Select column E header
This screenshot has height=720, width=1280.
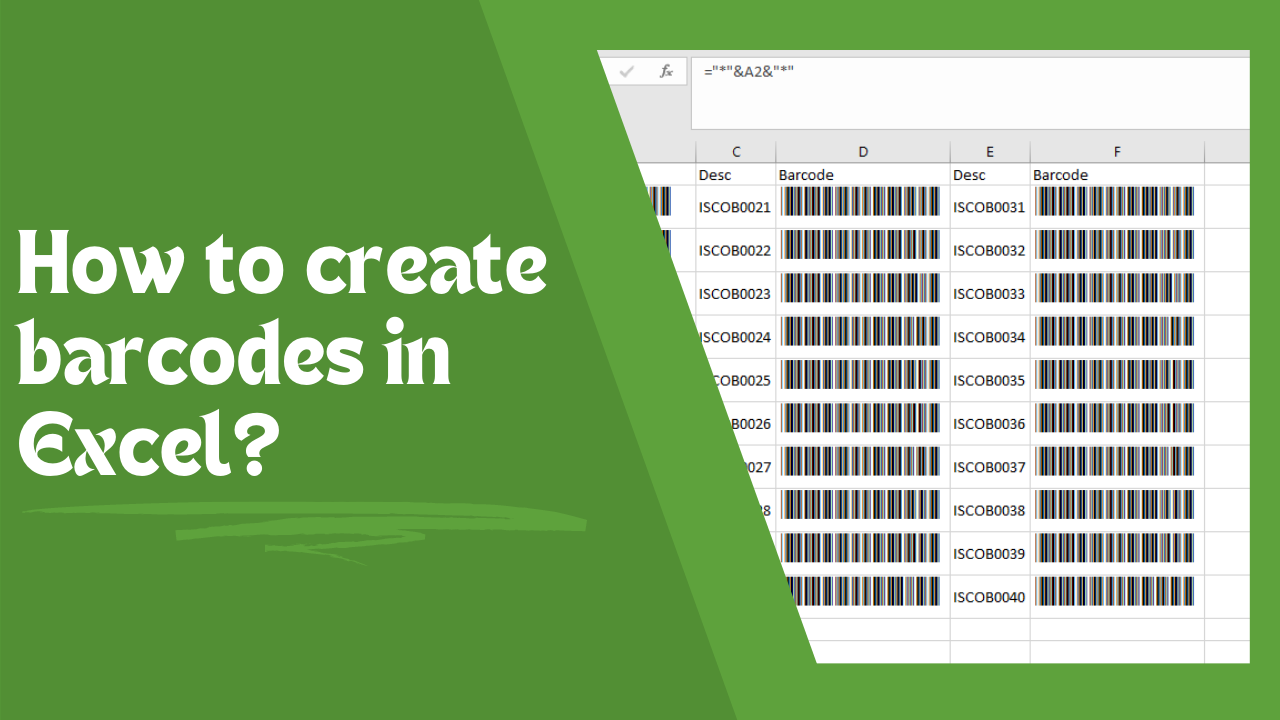click(x=990, y=152)
